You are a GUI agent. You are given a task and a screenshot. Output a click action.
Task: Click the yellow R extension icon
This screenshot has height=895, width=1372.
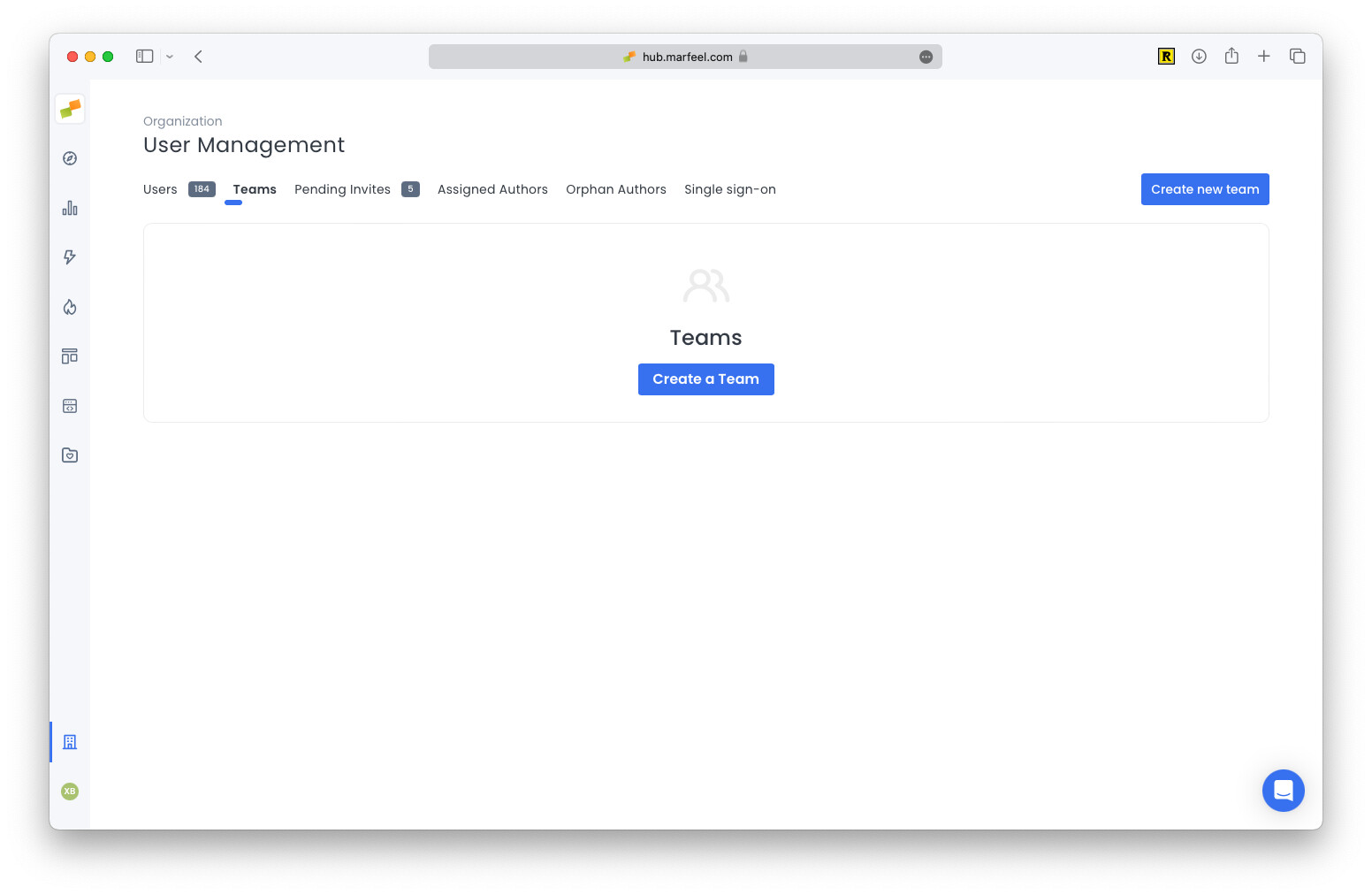1166,56
